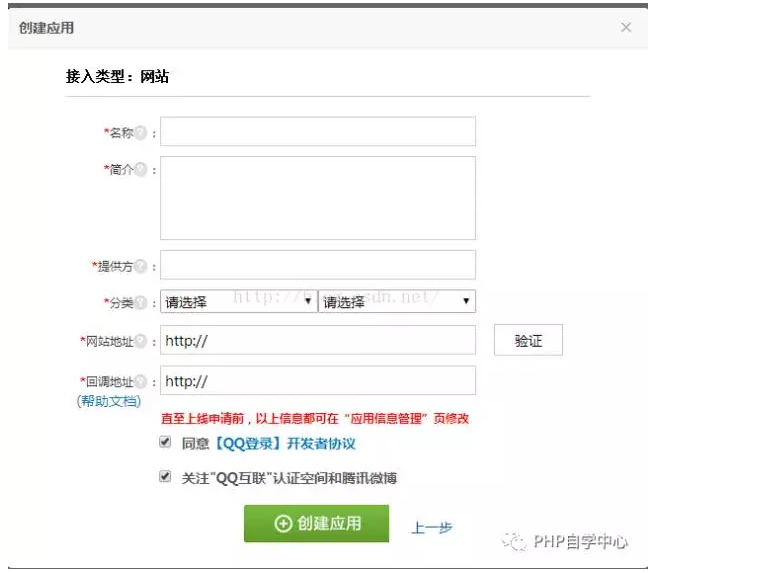
Task: Open 【QQ登录】开发者协议 link
Action: (284, 443)
